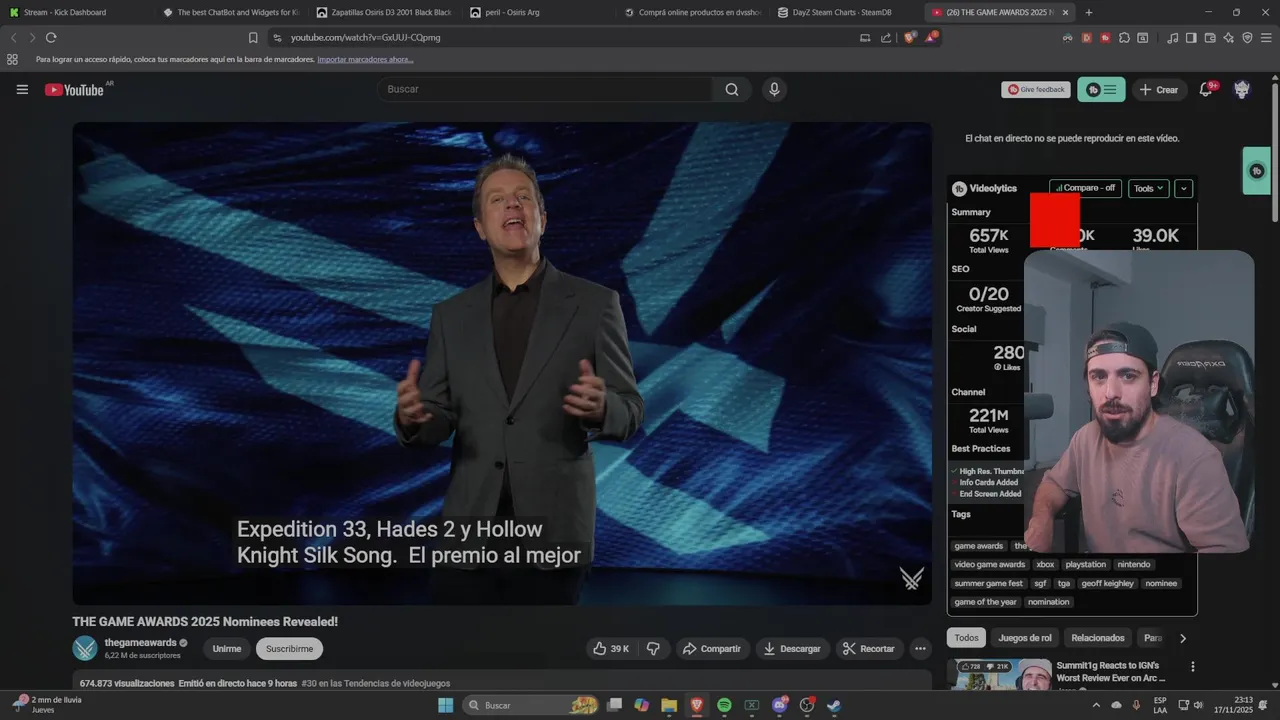Dislike the video
Image resolution: width=1280 pixels, height=720 pixels.
coord(653,648)
